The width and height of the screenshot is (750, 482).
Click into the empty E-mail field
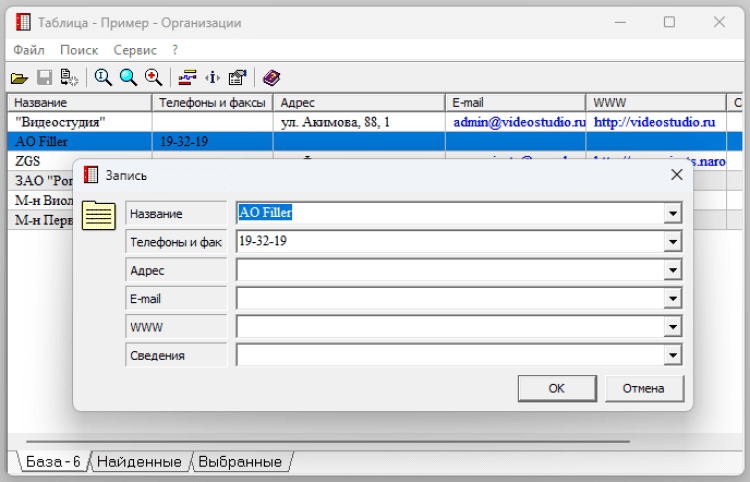click(450, 298)
